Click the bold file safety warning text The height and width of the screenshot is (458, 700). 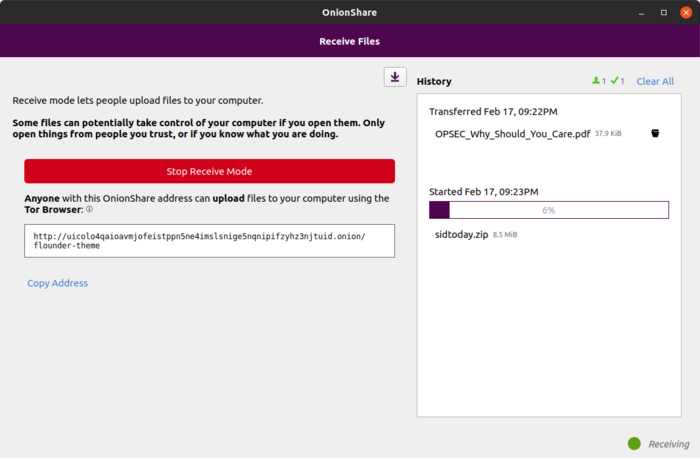click(x=199, y=128)
